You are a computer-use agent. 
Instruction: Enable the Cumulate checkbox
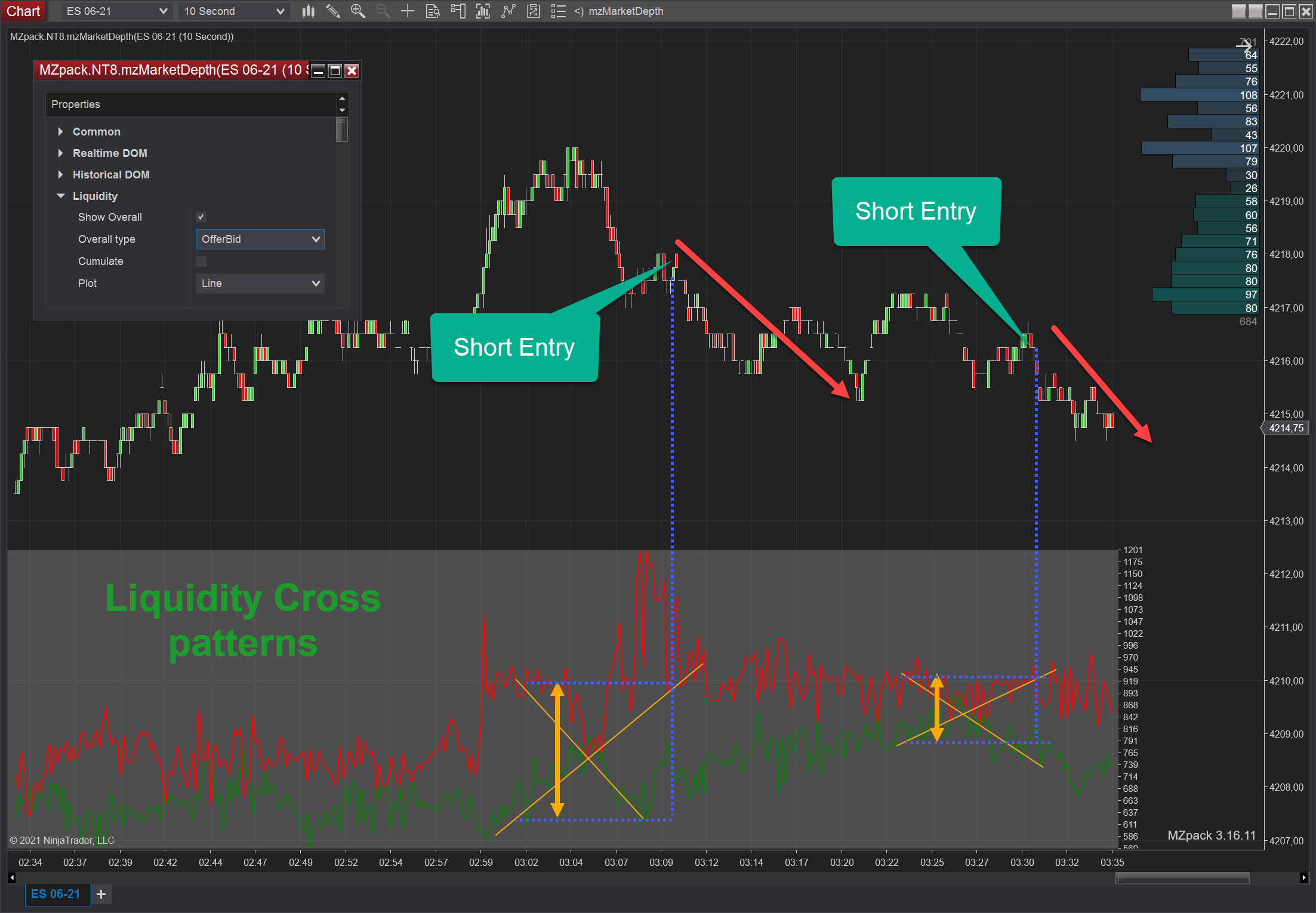coord(201,261)
